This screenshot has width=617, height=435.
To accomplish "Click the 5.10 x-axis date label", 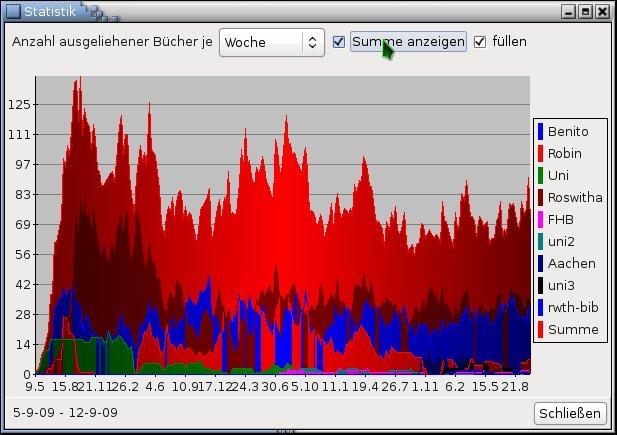I will [305, 387].
